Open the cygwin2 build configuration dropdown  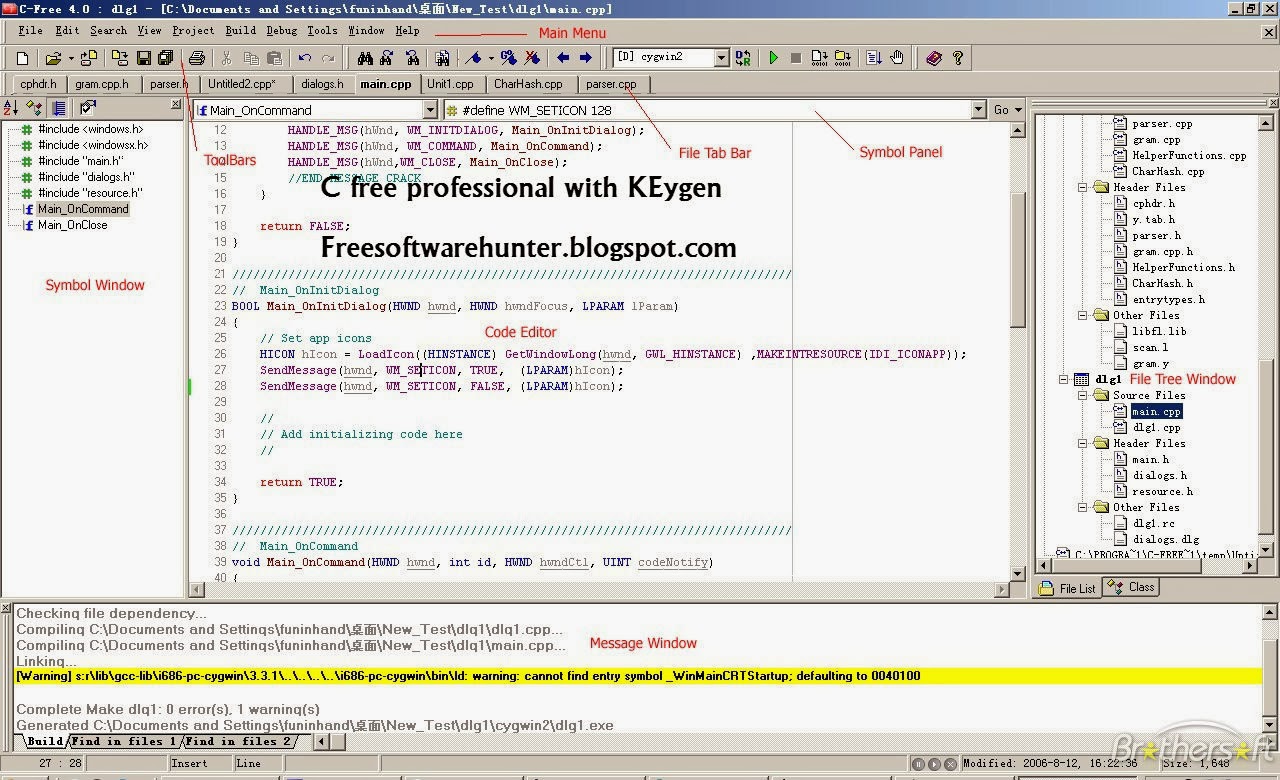(721, 58)
